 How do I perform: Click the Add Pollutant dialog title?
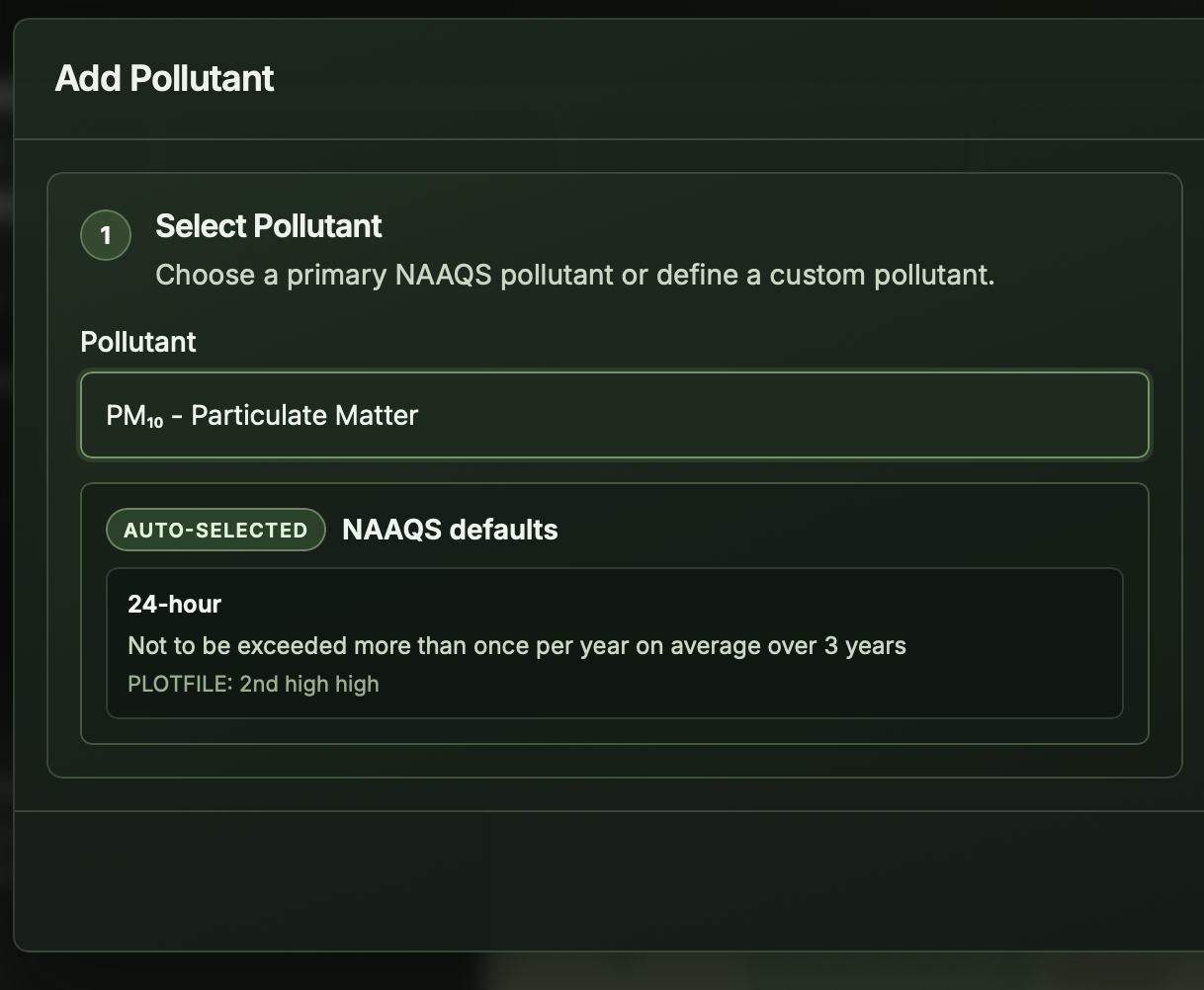(164, 78)
